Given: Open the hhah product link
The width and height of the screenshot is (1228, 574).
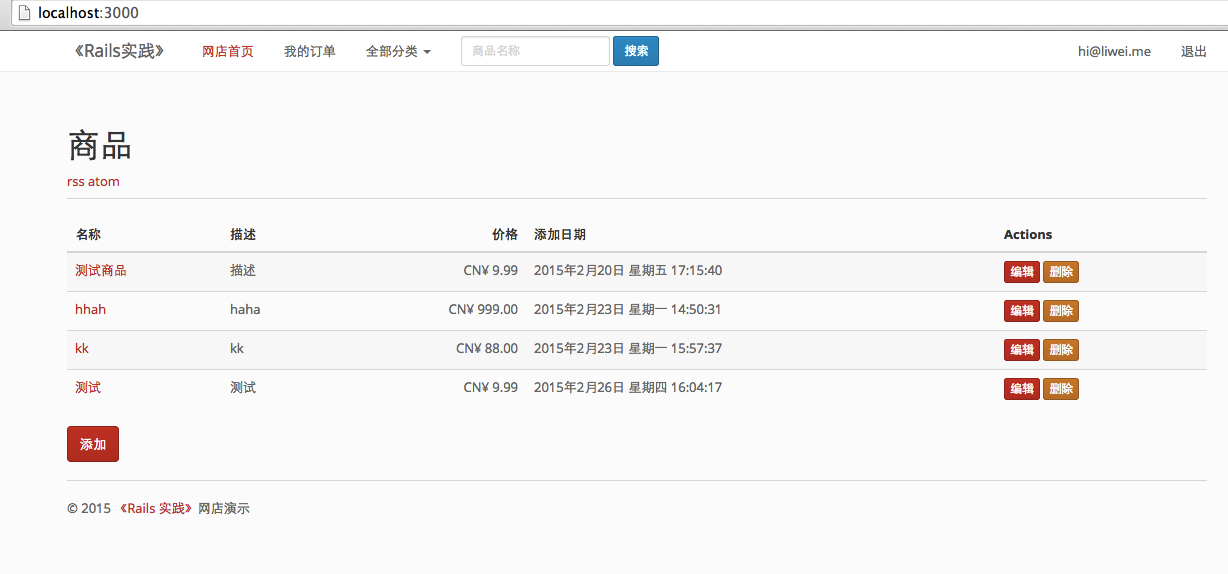Looking at the screenshot, I should coord(90,310).
